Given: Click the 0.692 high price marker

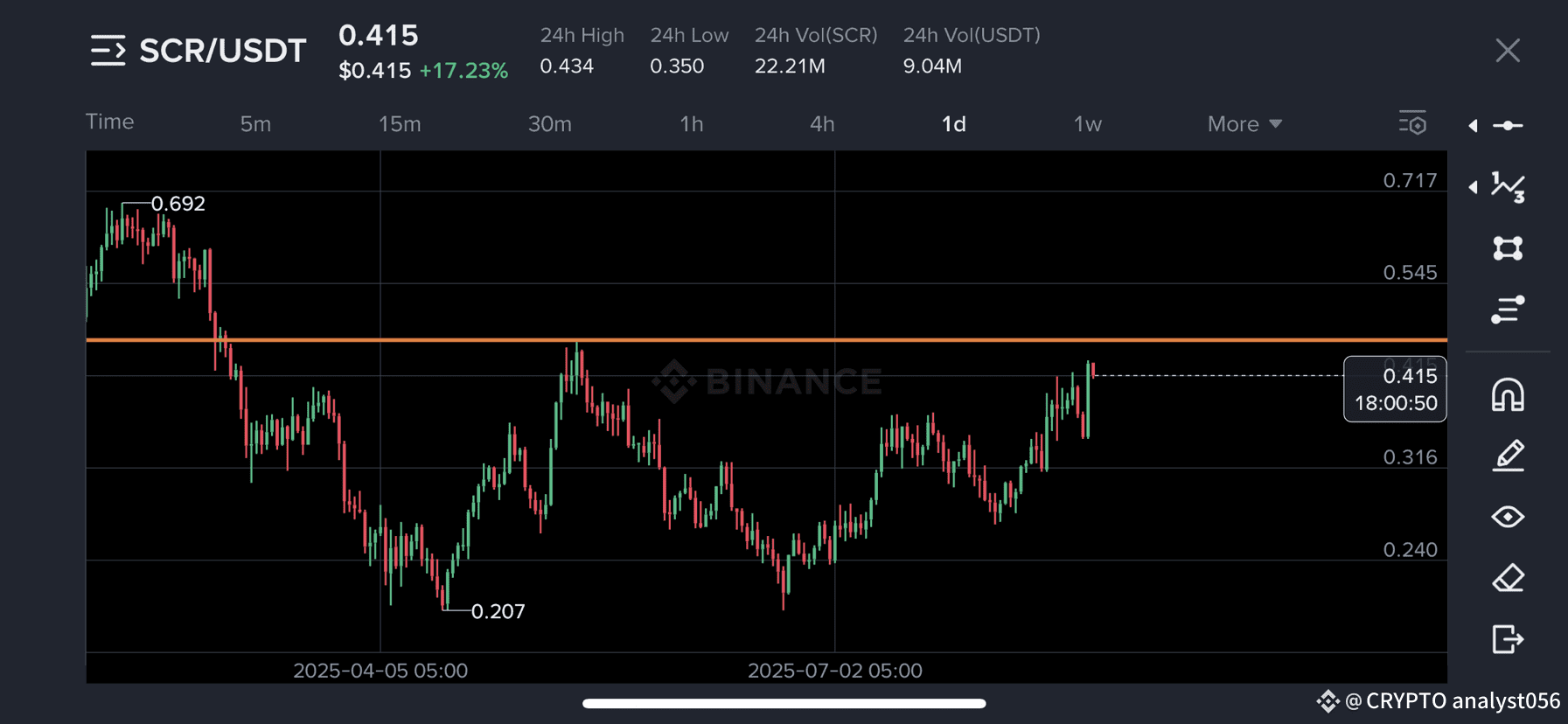Looking at the screenshot, I should [178, 204].
